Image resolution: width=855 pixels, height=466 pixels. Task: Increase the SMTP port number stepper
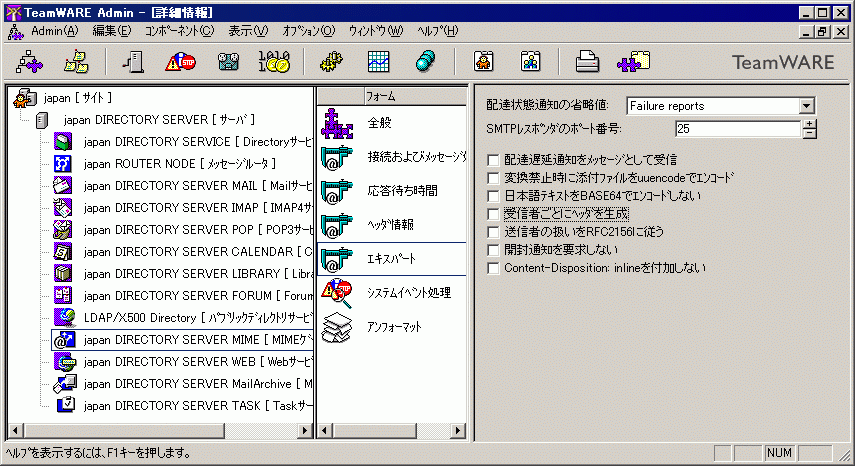[x=810, y=124]
